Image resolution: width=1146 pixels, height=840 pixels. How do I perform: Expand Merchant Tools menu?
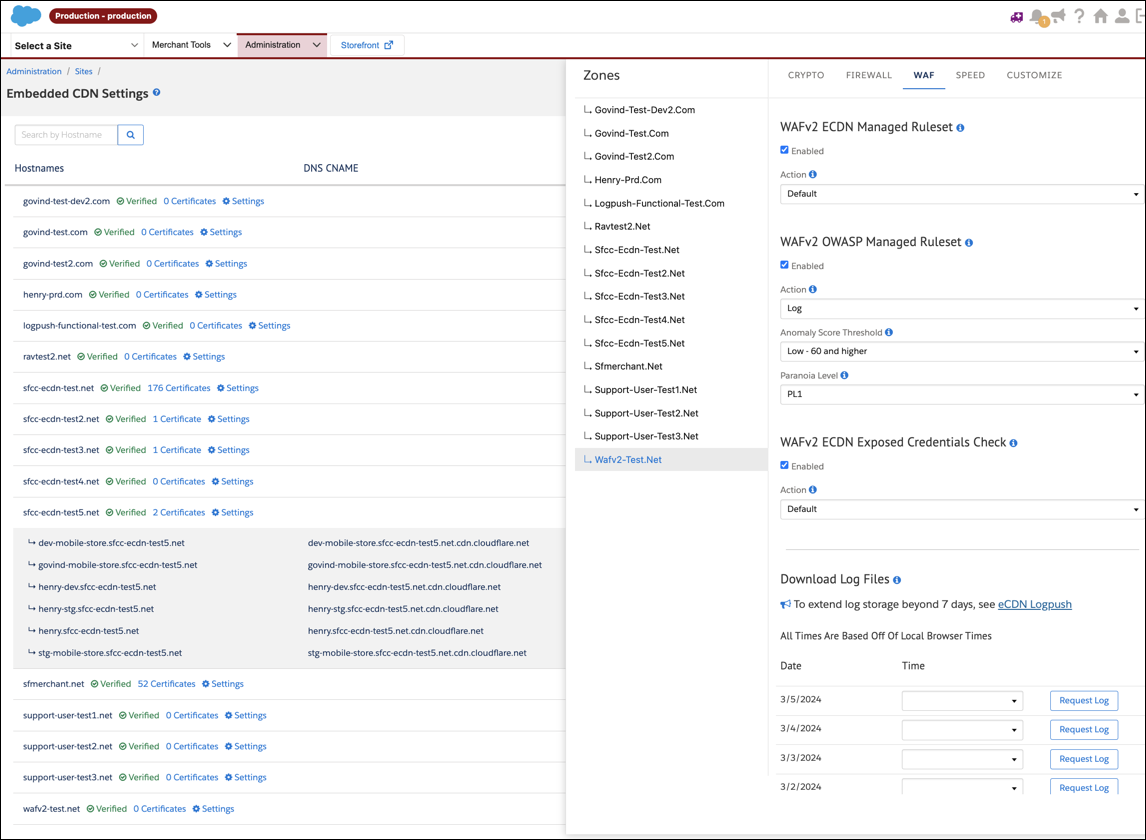click(x=191, y=45)
